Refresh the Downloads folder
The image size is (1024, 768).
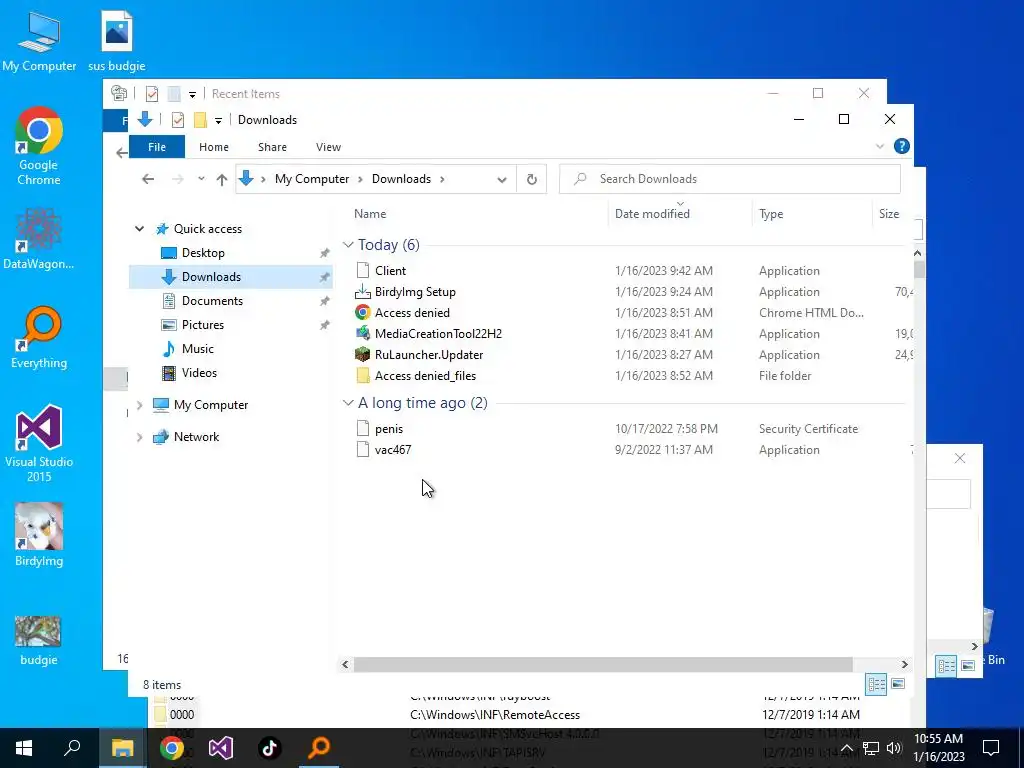coord(532,180)
